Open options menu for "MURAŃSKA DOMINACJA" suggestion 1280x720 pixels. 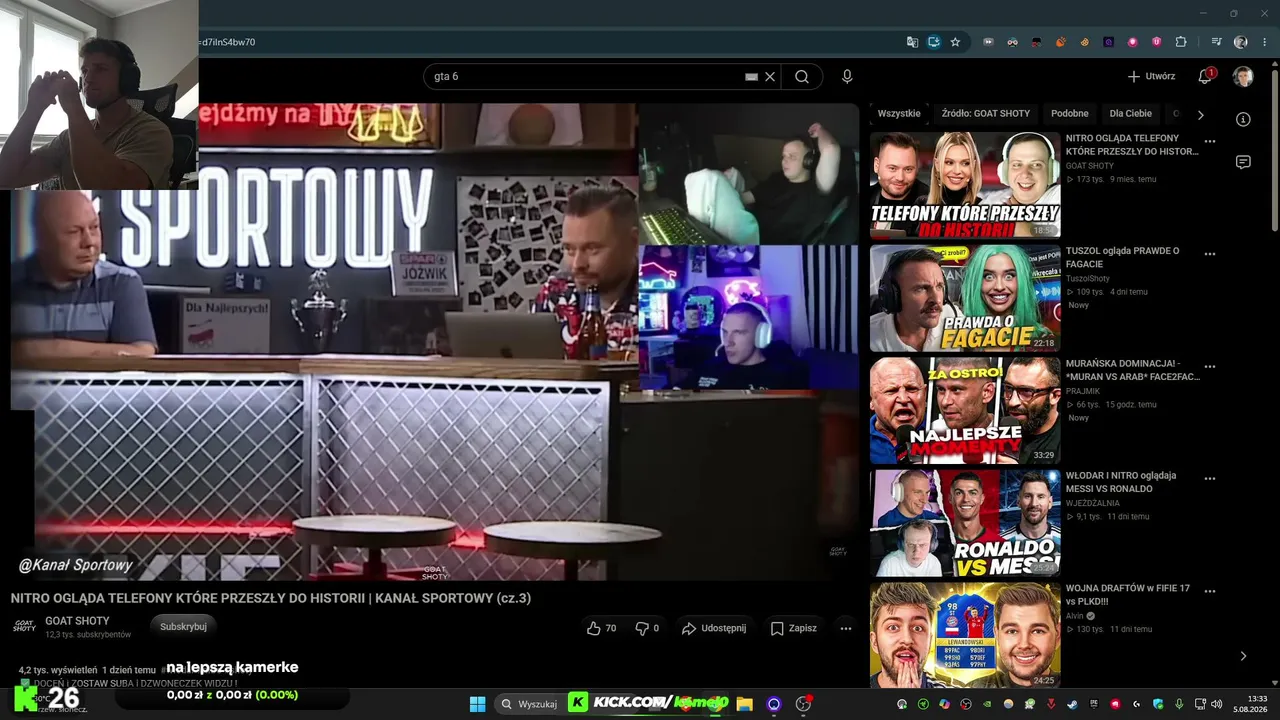[x=1210, y=367]
